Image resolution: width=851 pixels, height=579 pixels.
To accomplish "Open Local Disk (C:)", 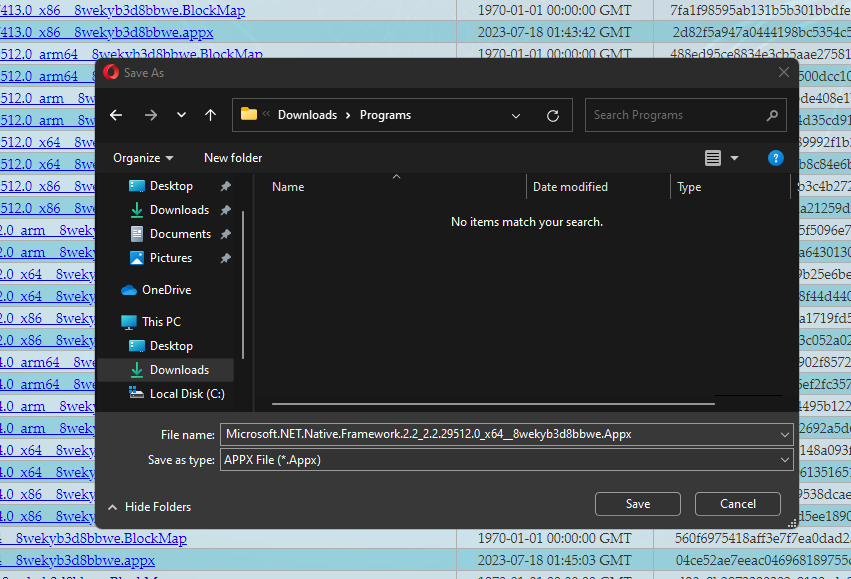I will pyautogui.click(x=187, y=394).
